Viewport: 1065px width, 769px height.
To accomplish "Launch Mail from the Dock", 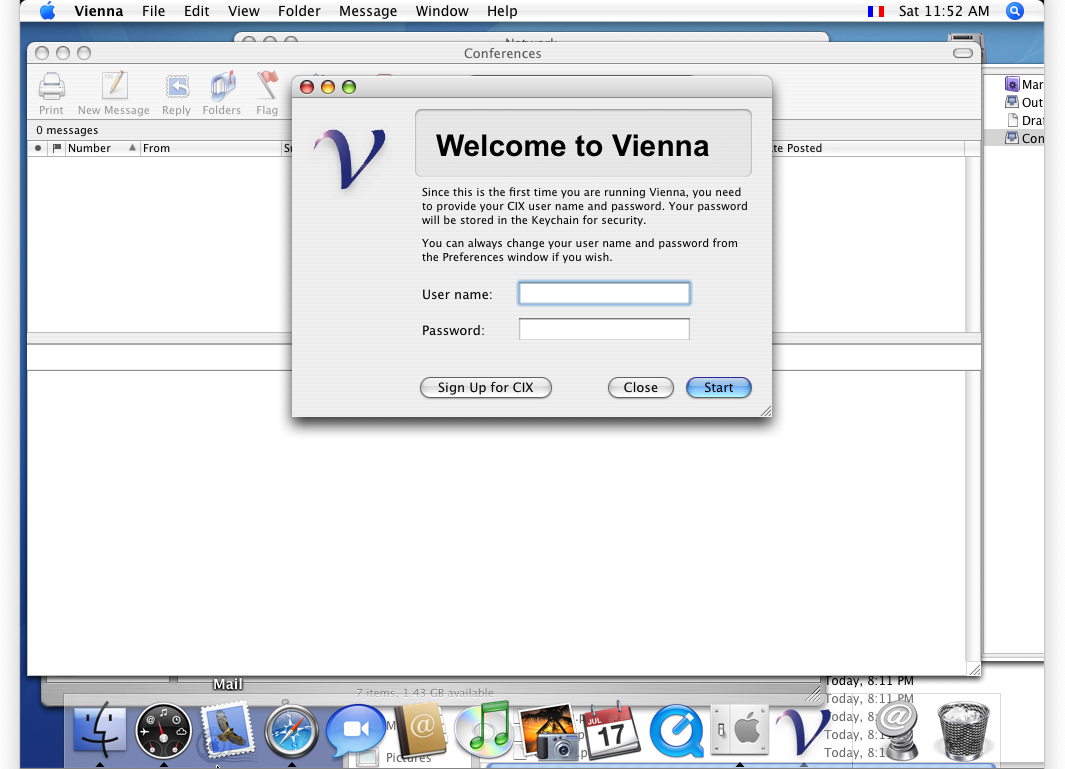I will point(228,730).
